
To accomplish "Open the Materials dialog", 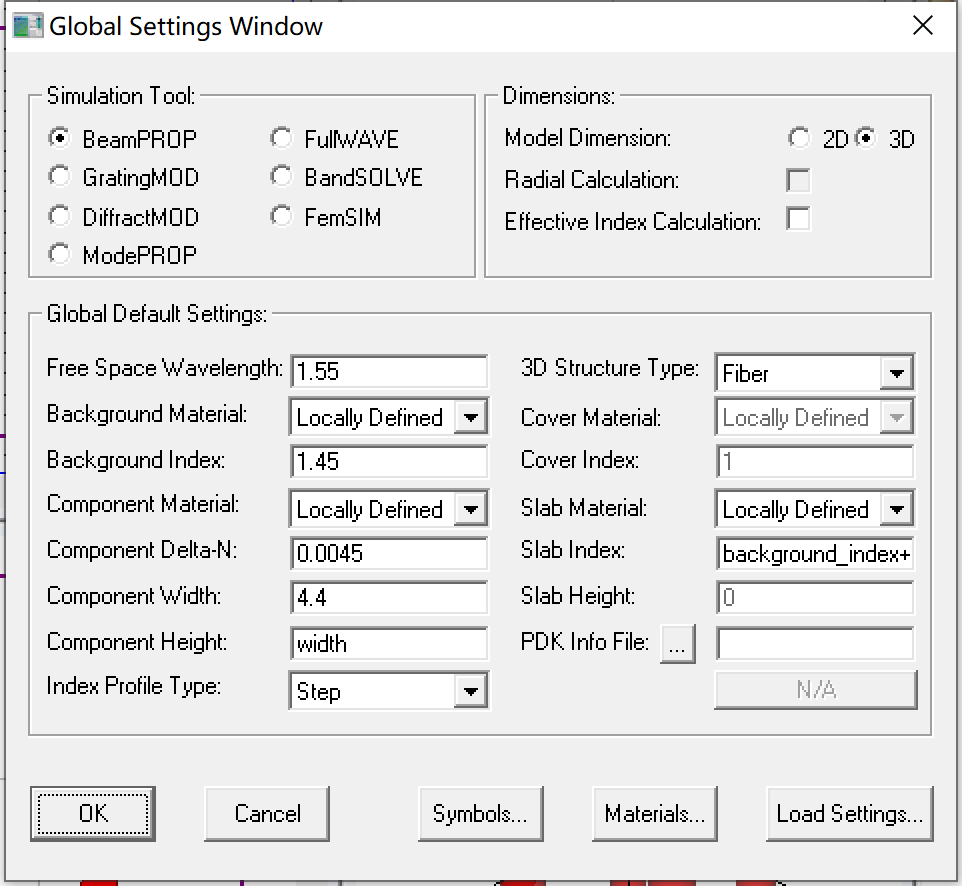I will (654, 813).
